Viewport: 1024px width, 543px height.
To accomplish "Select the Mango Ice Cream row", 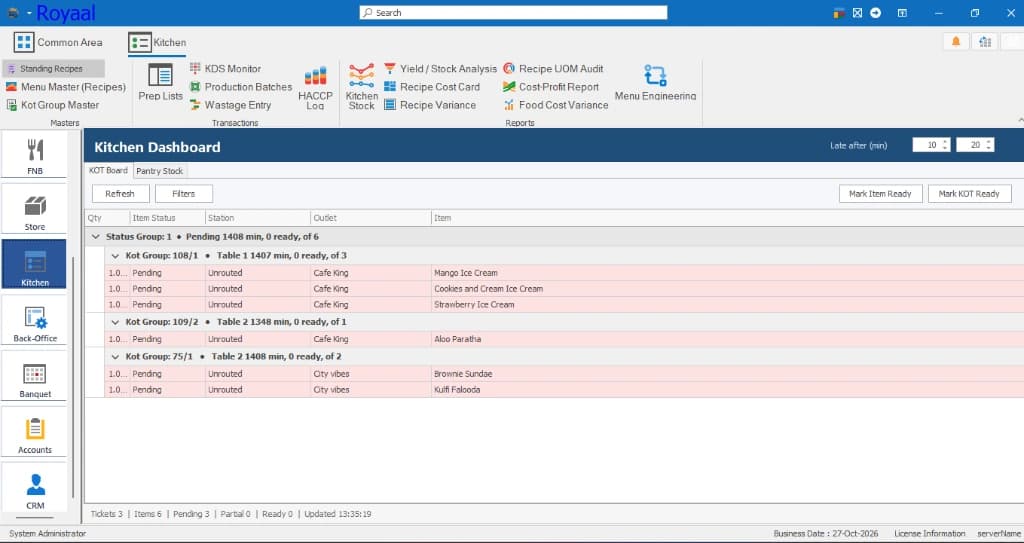I will [x=564, y=273].
